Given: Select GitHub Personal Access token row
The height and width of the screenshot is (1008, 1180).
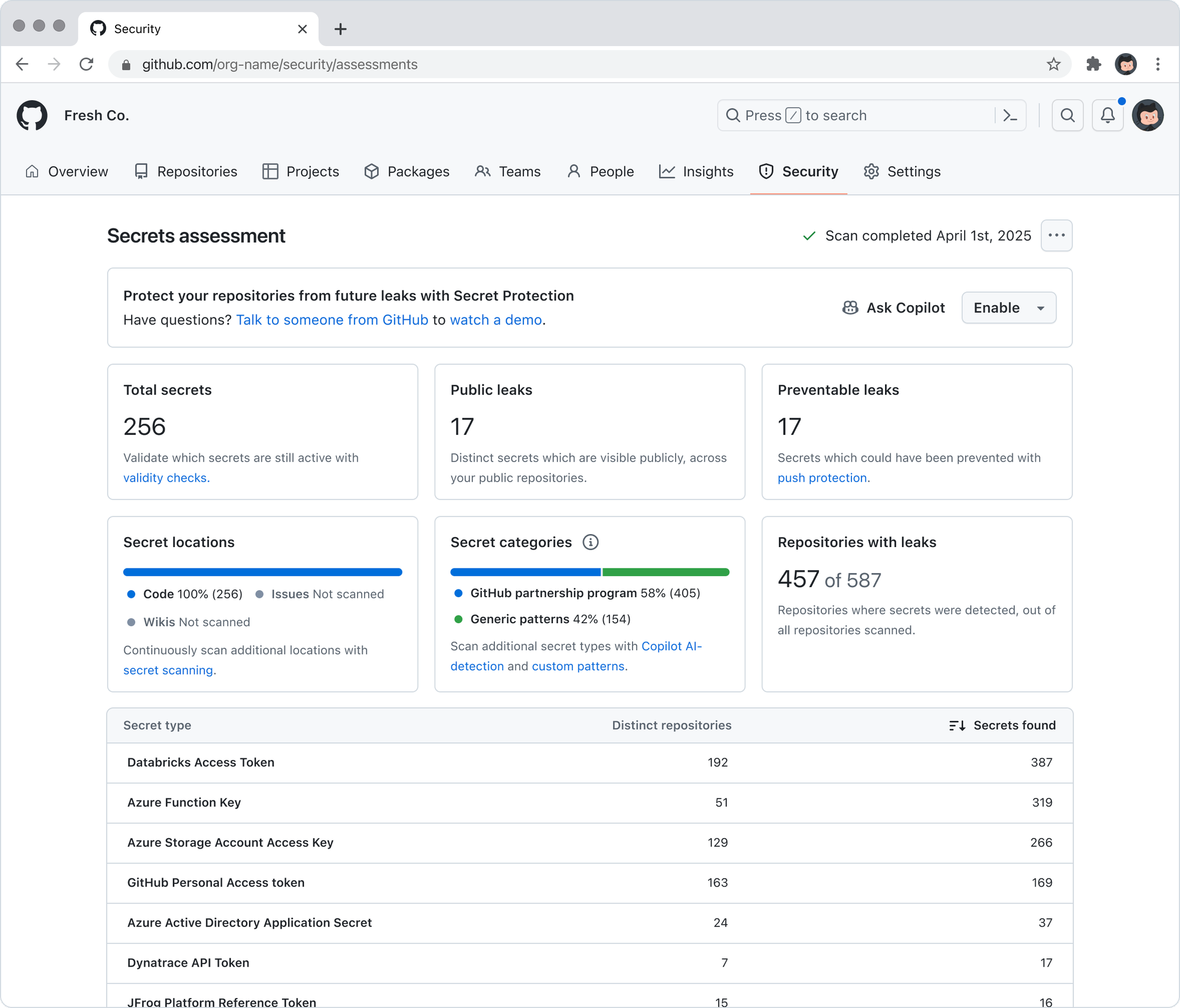Looking at the screenshot, I should pos(590,883).
